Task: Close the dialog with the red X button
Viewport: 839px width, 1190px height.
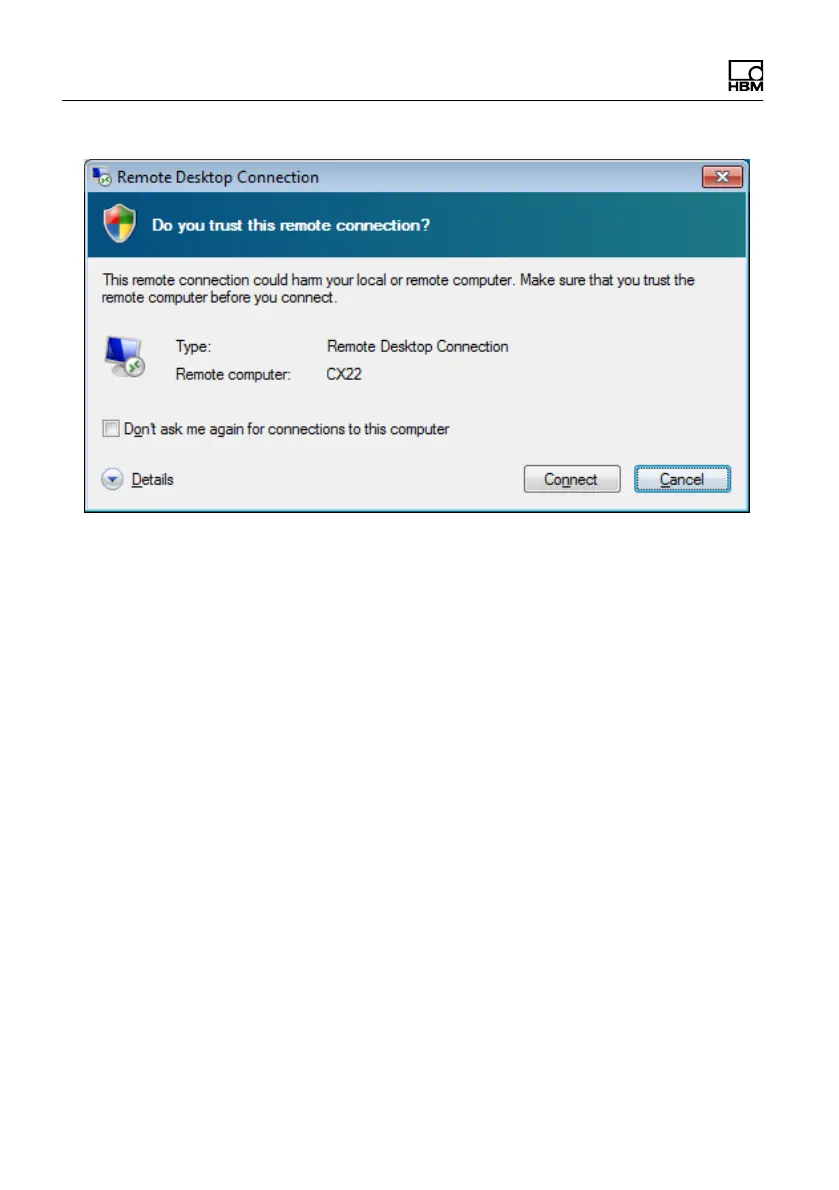Action: (x=722, y=177)
